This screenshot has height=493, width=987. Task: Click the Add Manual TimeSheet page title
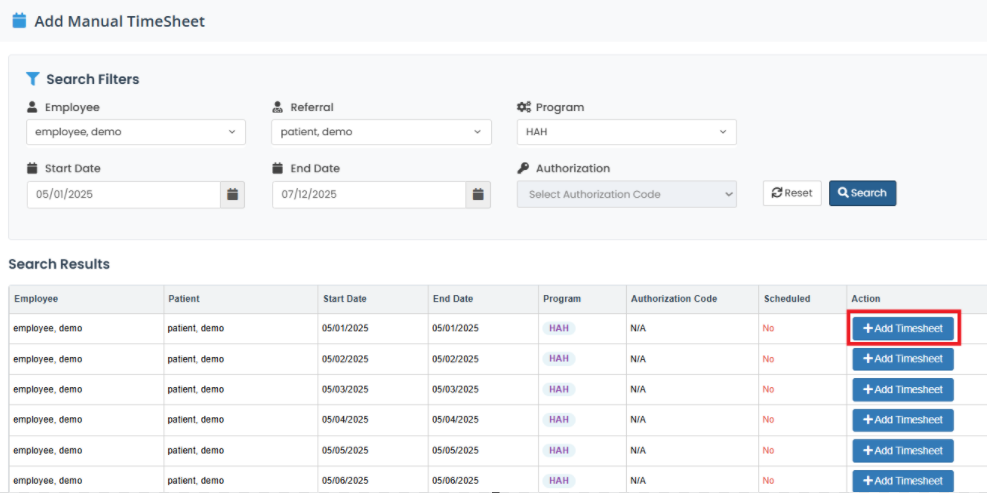pos(120,21)
